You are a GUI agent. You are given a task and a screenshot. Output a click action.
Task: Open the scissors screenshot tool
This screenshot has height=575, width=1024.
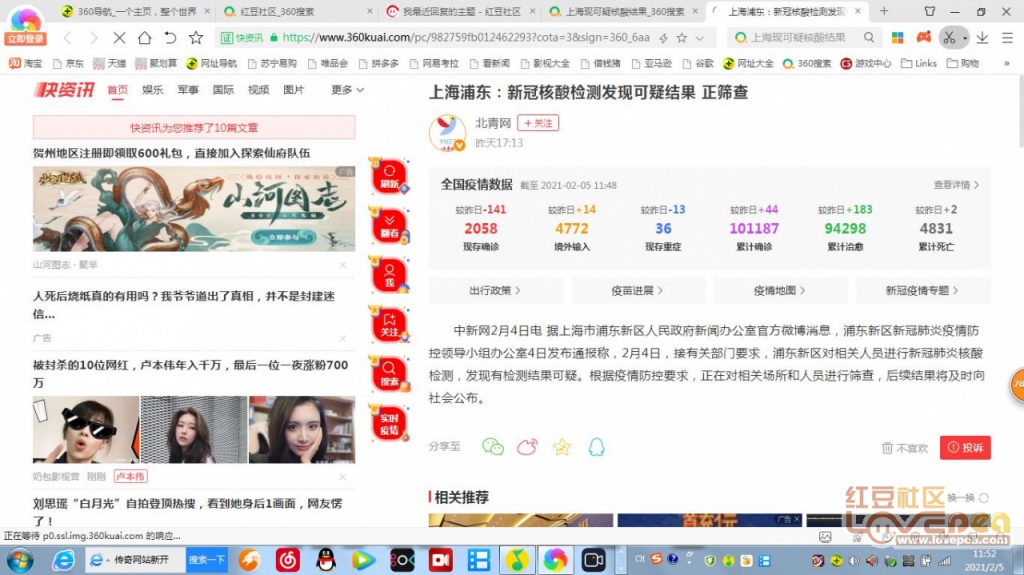click(949, 38)
